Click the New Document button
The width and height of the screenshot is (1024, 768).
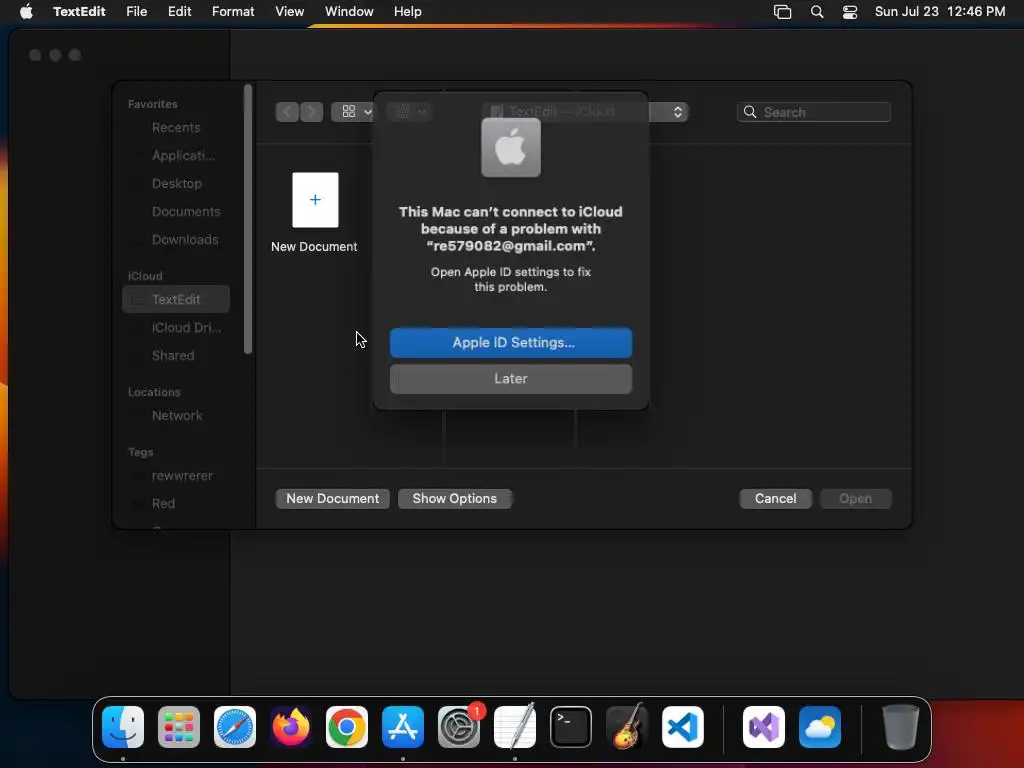pos(332,498)
